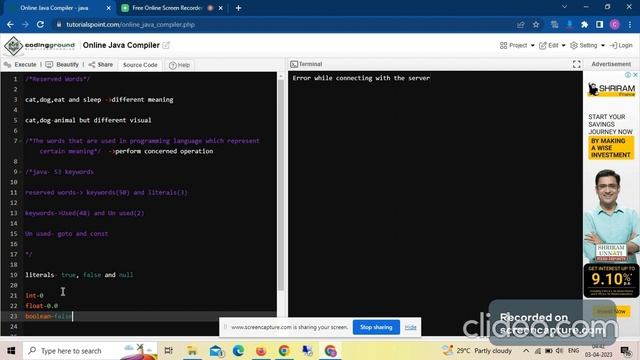Click the 'boolean-false' line 23
640x360 pixels.
coord(48,316)
